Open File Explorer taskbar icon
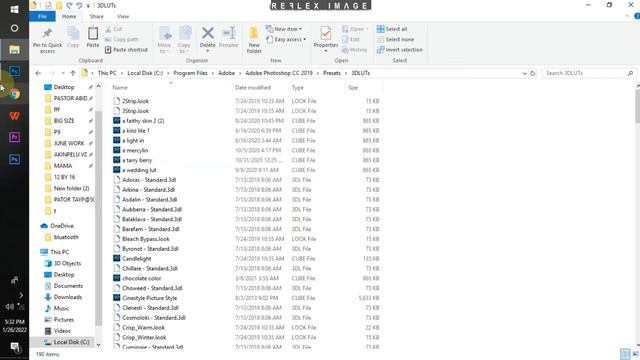 [x=14, y=50]
